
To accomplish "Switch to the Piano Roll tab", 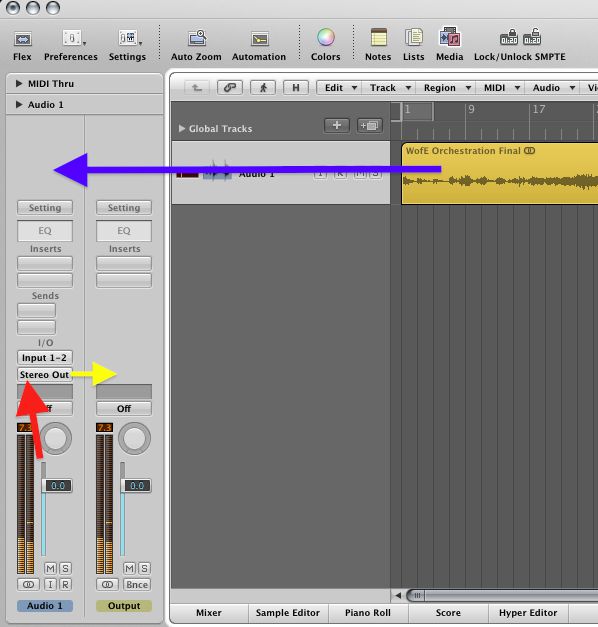I will coord(368,613).
